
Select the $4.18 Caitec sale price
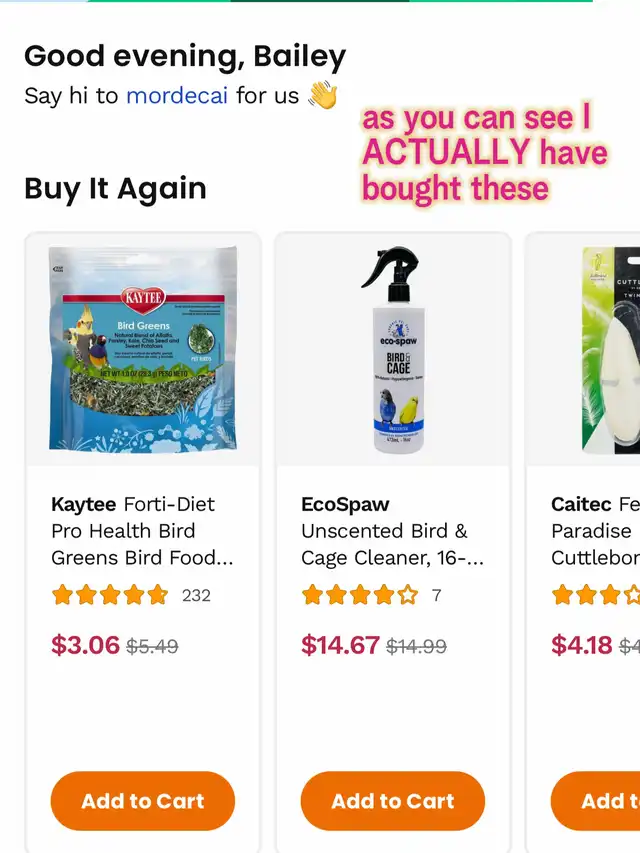tap(582, 645)
